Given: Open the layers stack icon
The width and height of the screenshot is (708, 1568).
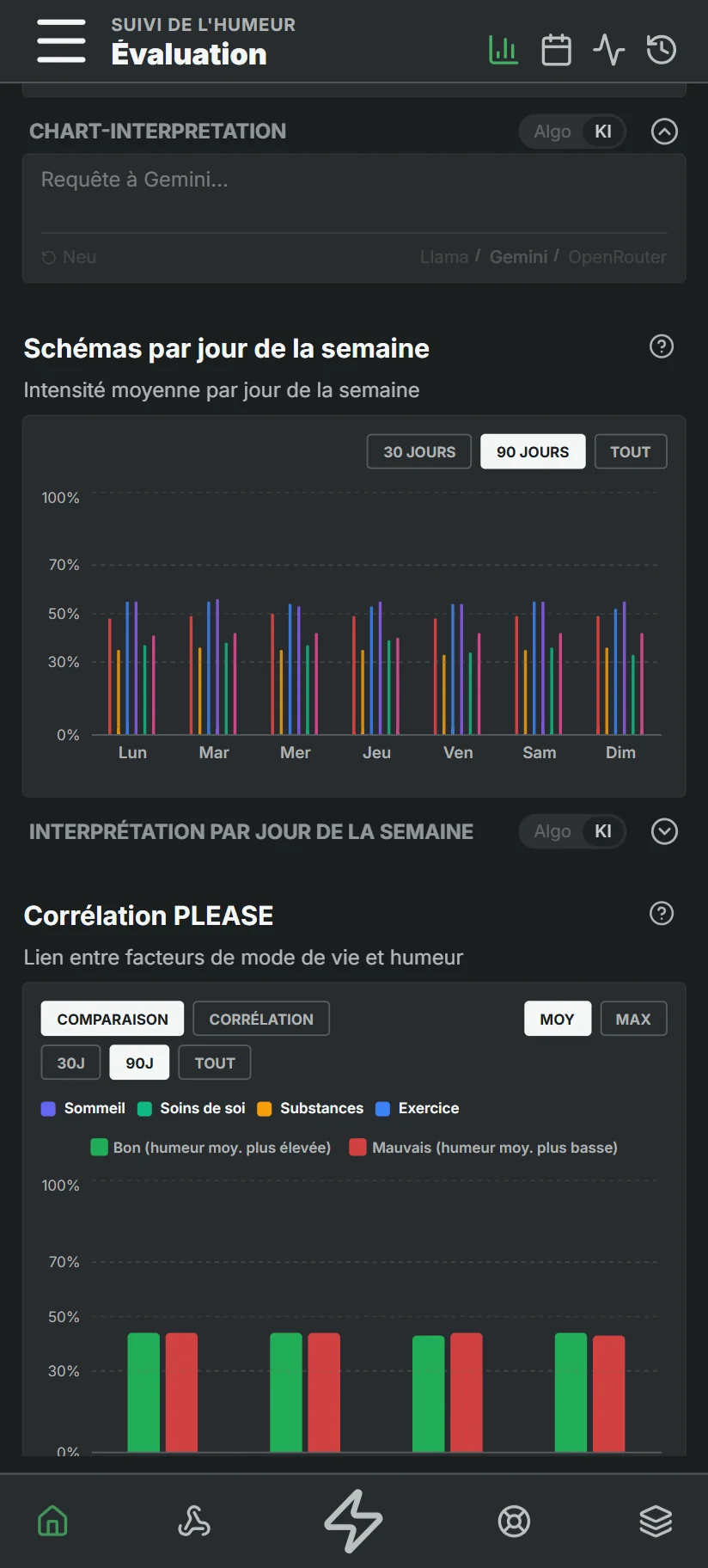Looking at the screenshot, I should pos(656,1521).
